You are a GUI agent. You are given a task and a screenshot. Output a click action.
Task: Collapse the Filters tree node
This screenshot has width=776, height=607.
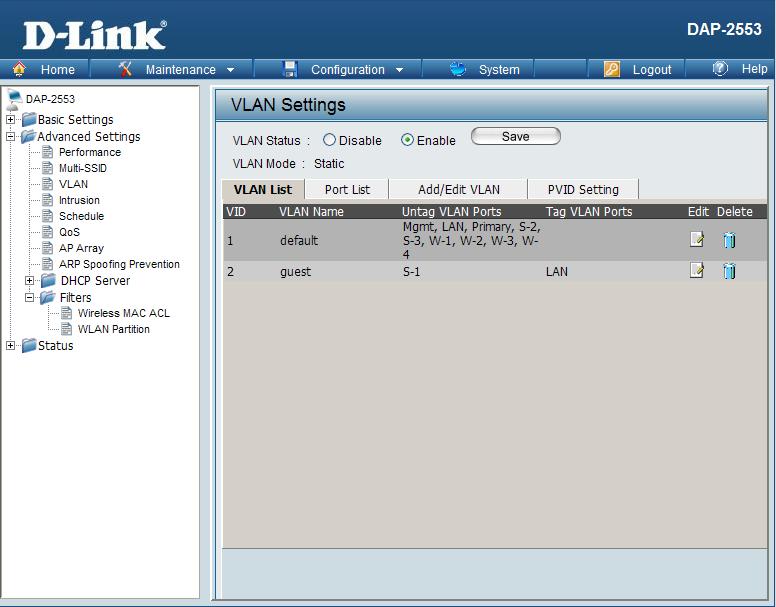[x=29, y=297]
